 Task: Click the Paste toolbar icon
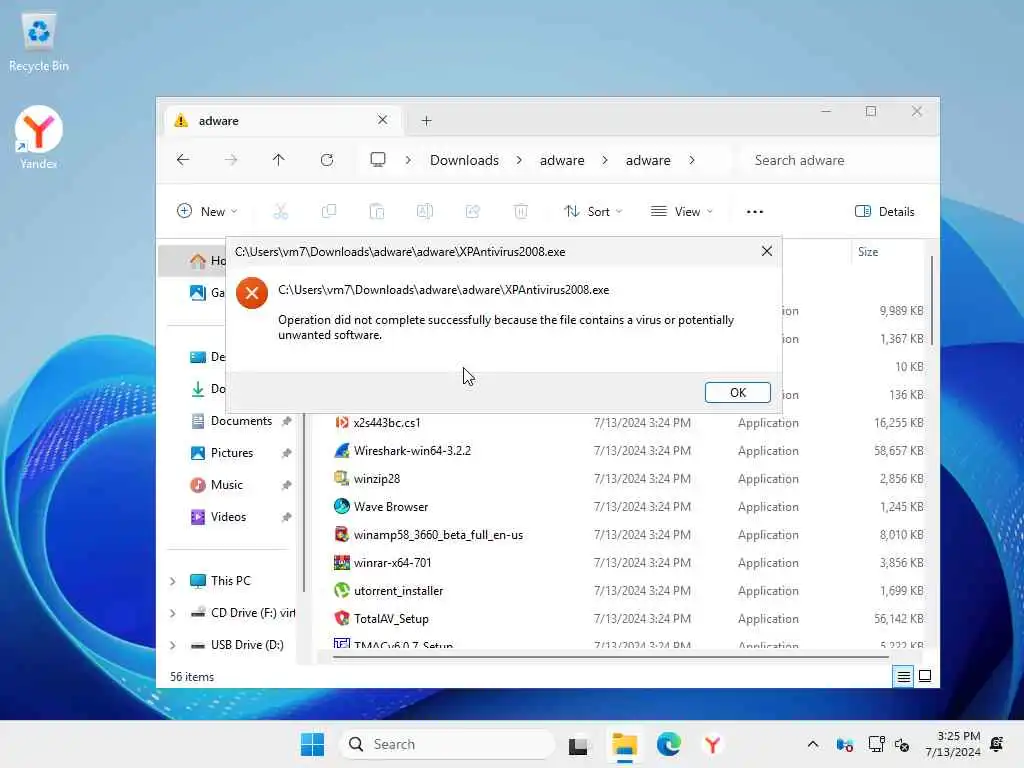377,211
